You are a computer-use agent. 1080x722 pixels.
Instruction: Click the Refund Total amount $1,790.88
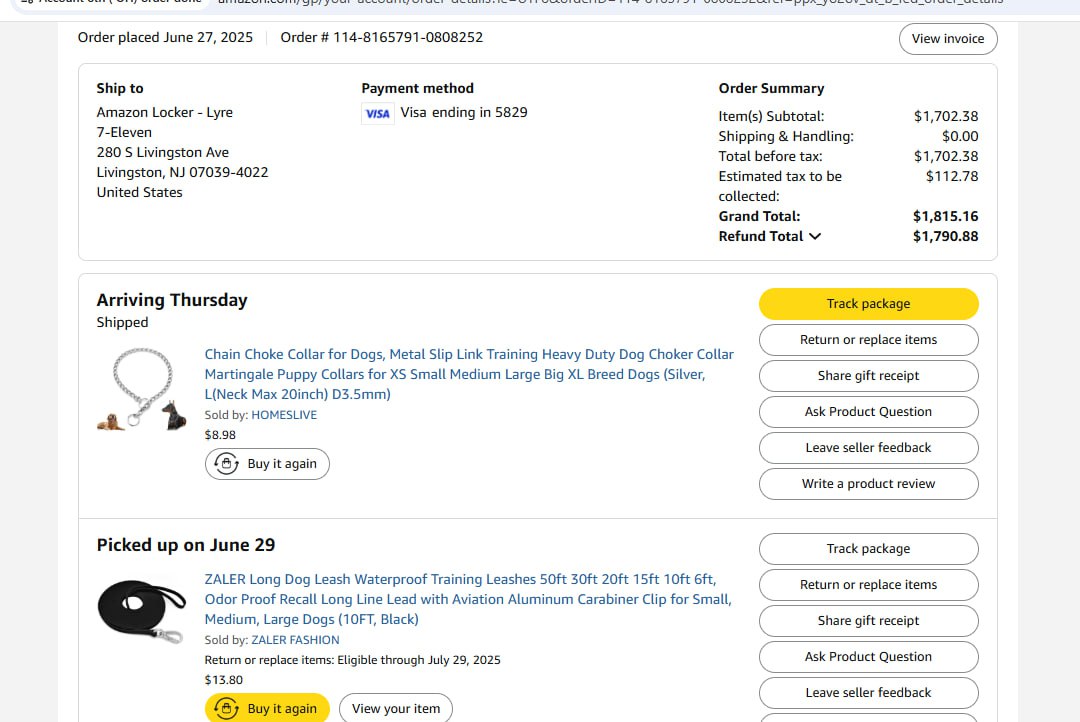coord(946,236)
